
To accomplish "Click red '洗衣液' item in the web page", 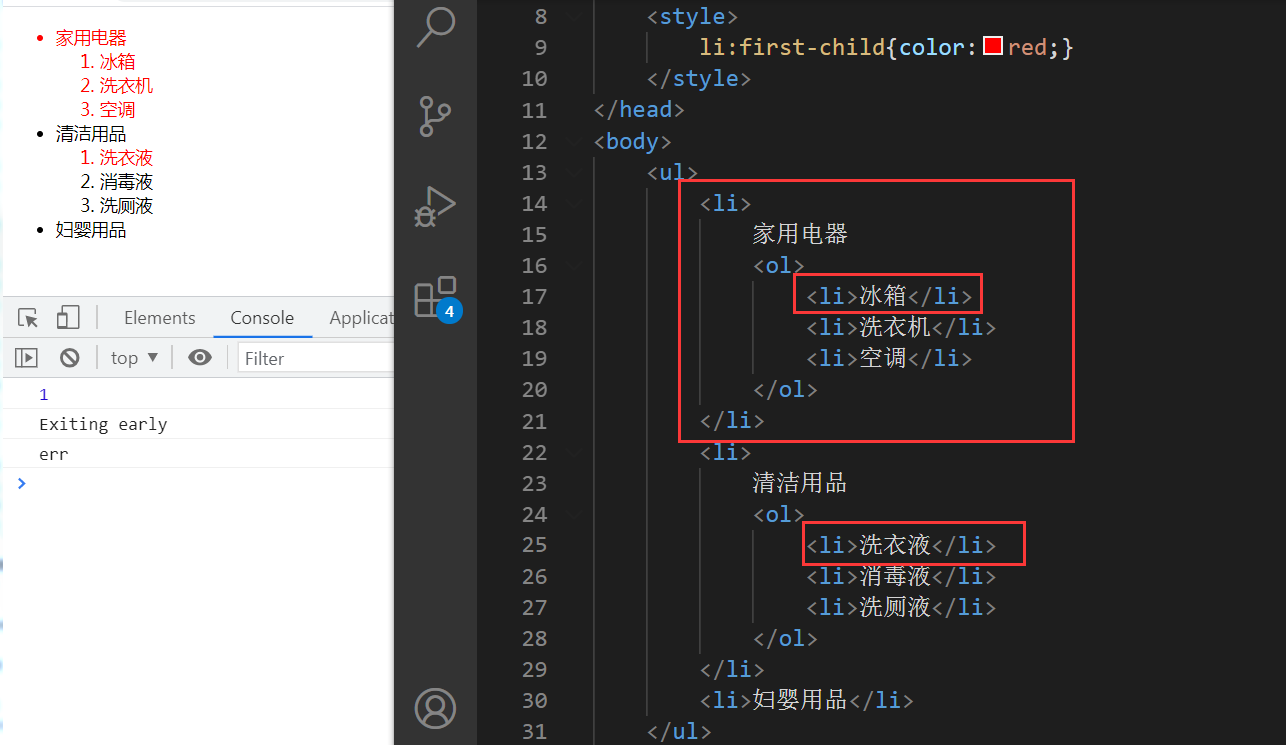I will tap(126, 158).
